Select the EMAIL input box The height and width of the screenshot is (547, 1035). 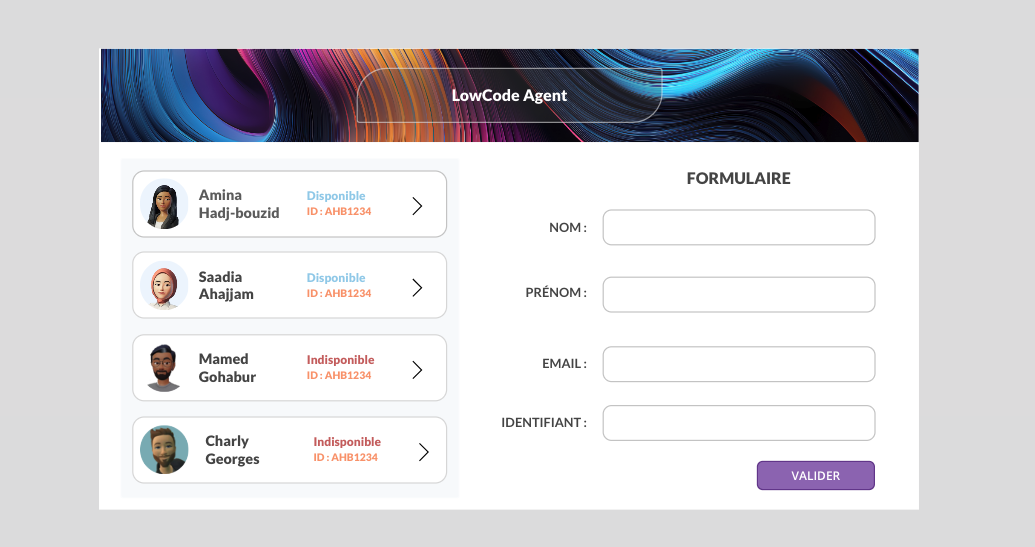click(x=738, y=364)
